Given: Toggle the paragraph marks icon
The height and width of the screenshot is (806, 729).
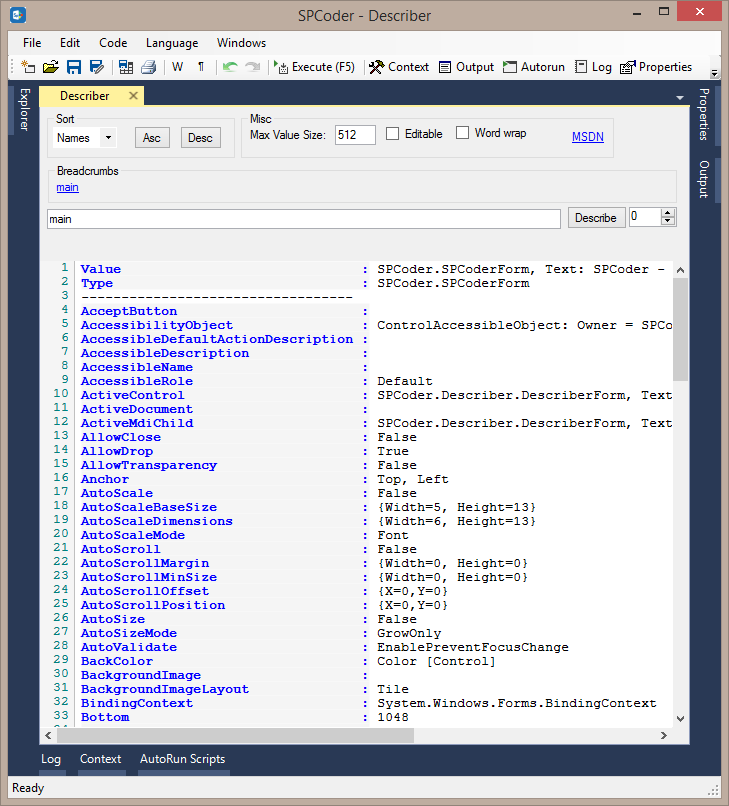Looking at the screenshot, I should [201, 67].
